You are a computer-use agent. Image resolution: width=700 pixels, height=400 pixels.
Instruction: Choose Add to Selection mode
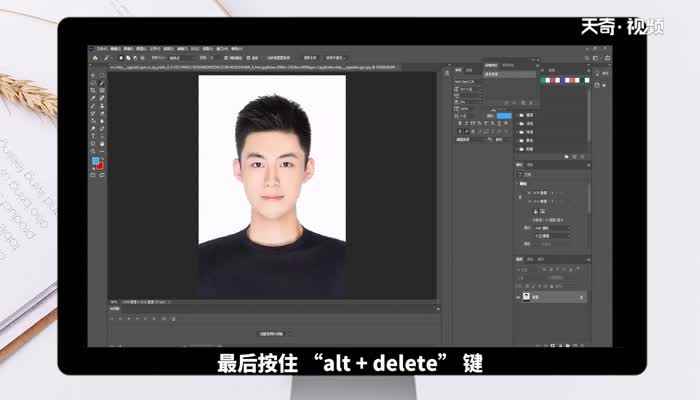pyautogui.click(x=128, y=58)
